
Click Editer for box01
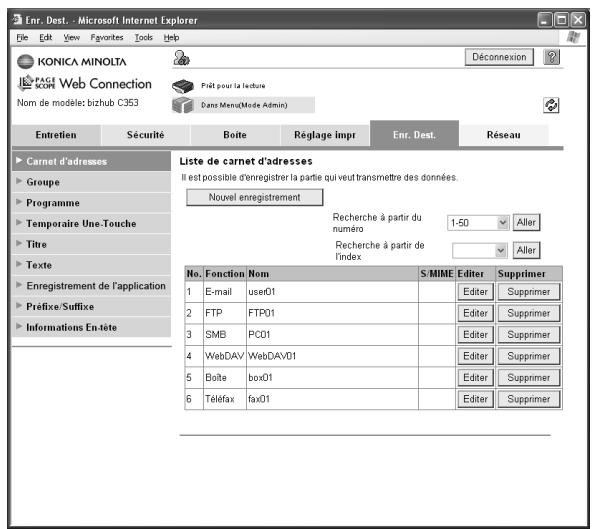click(475, 378)
